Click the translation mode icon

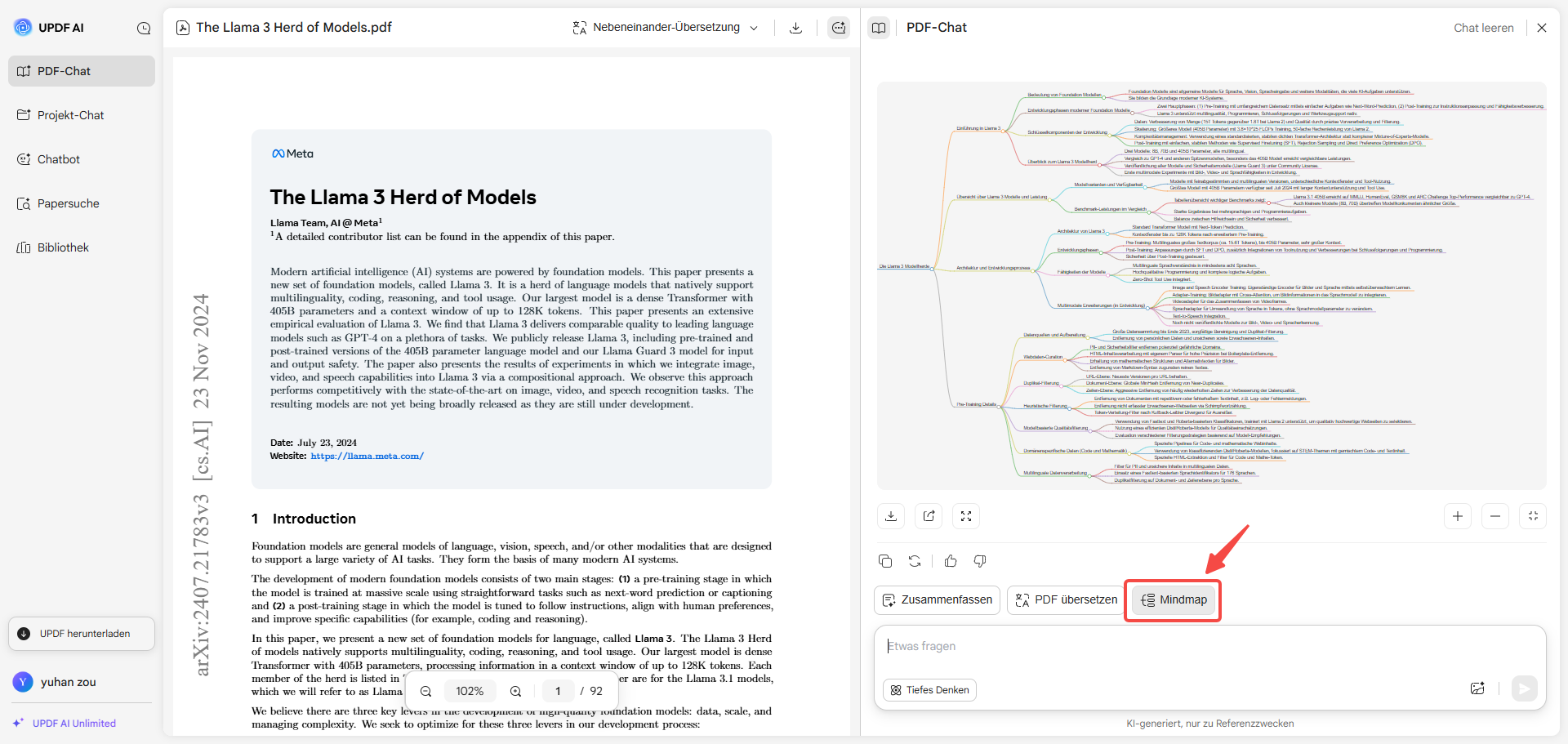click(579, 28)
